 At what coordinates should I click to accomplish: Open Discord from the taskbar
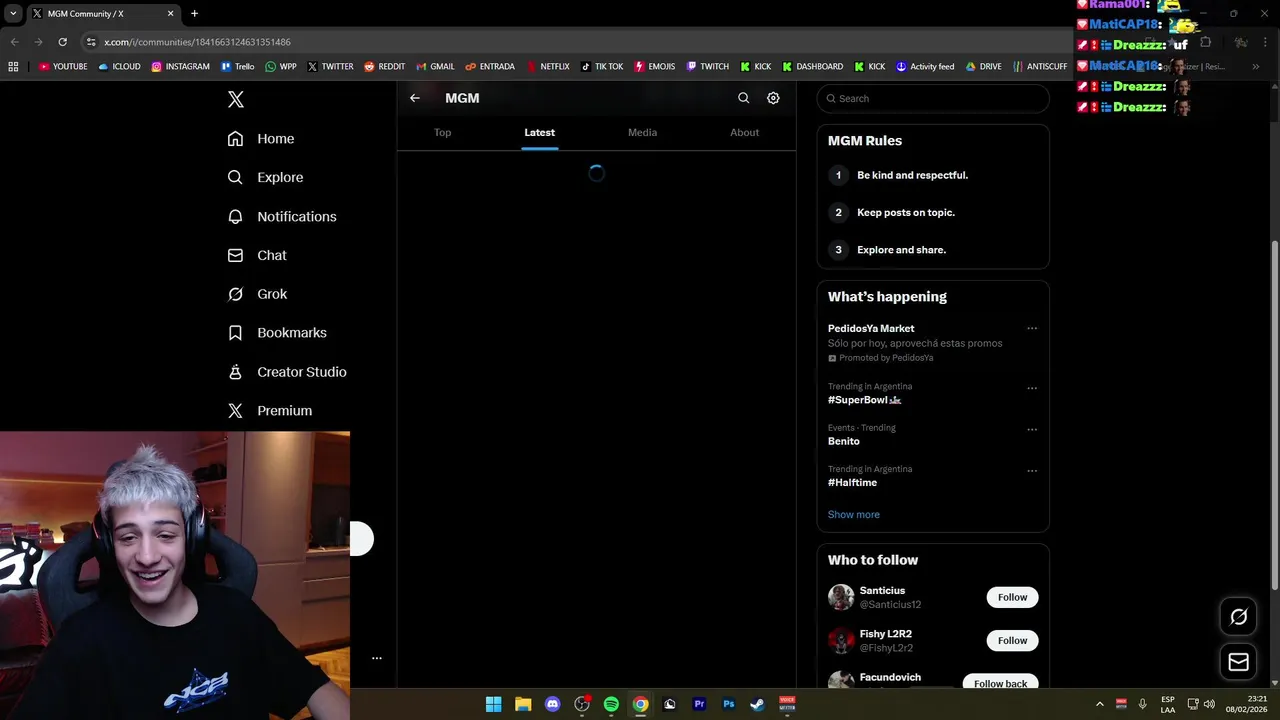tap(552, 704)
